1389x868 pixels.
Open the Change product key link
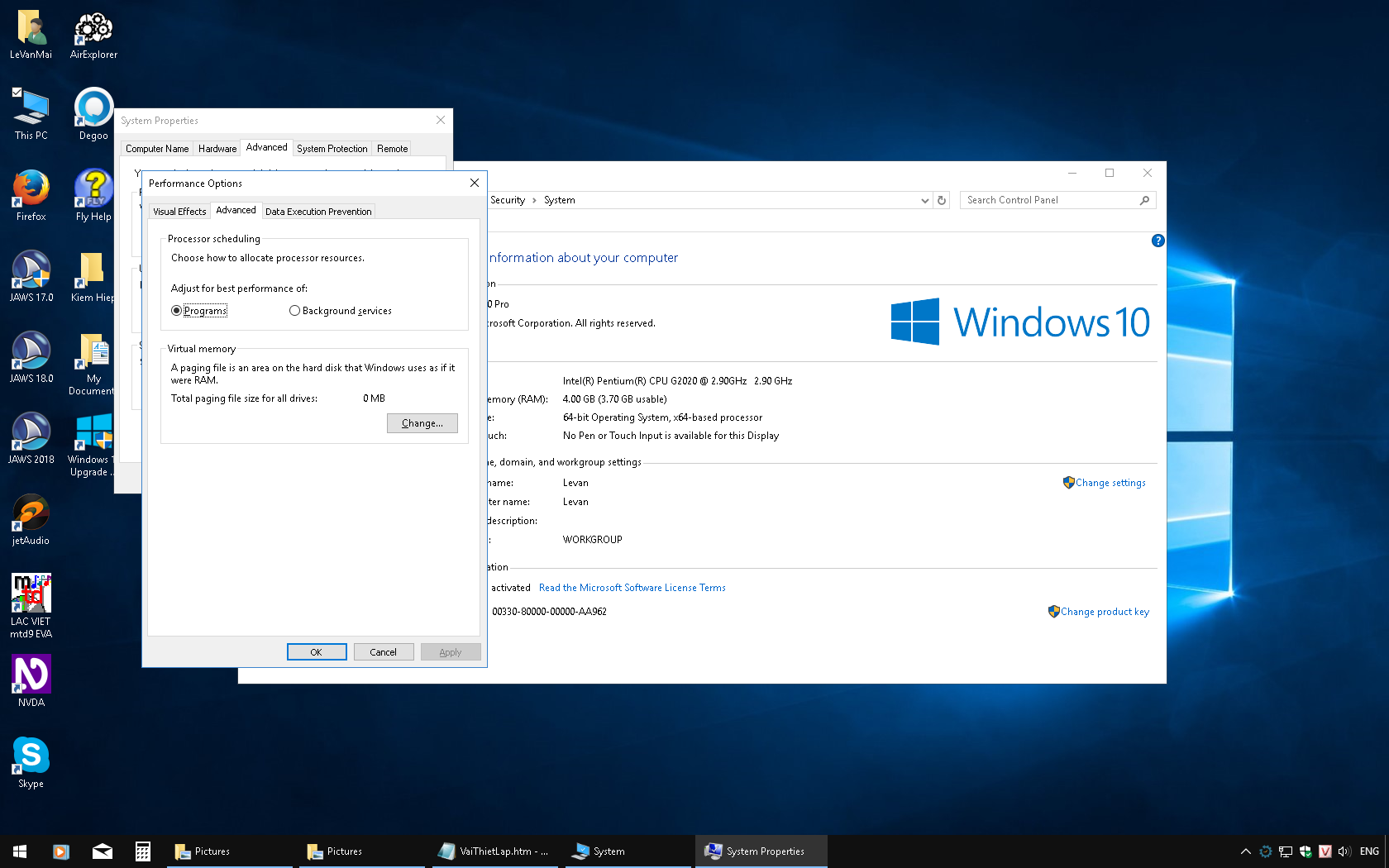tap(1105, 611)
